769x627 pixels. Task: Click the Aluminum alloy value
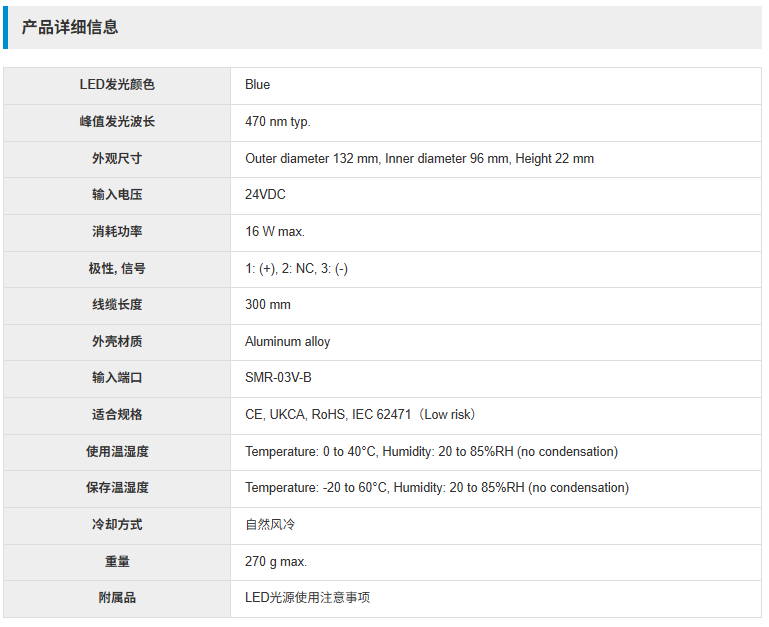(287, 341)
